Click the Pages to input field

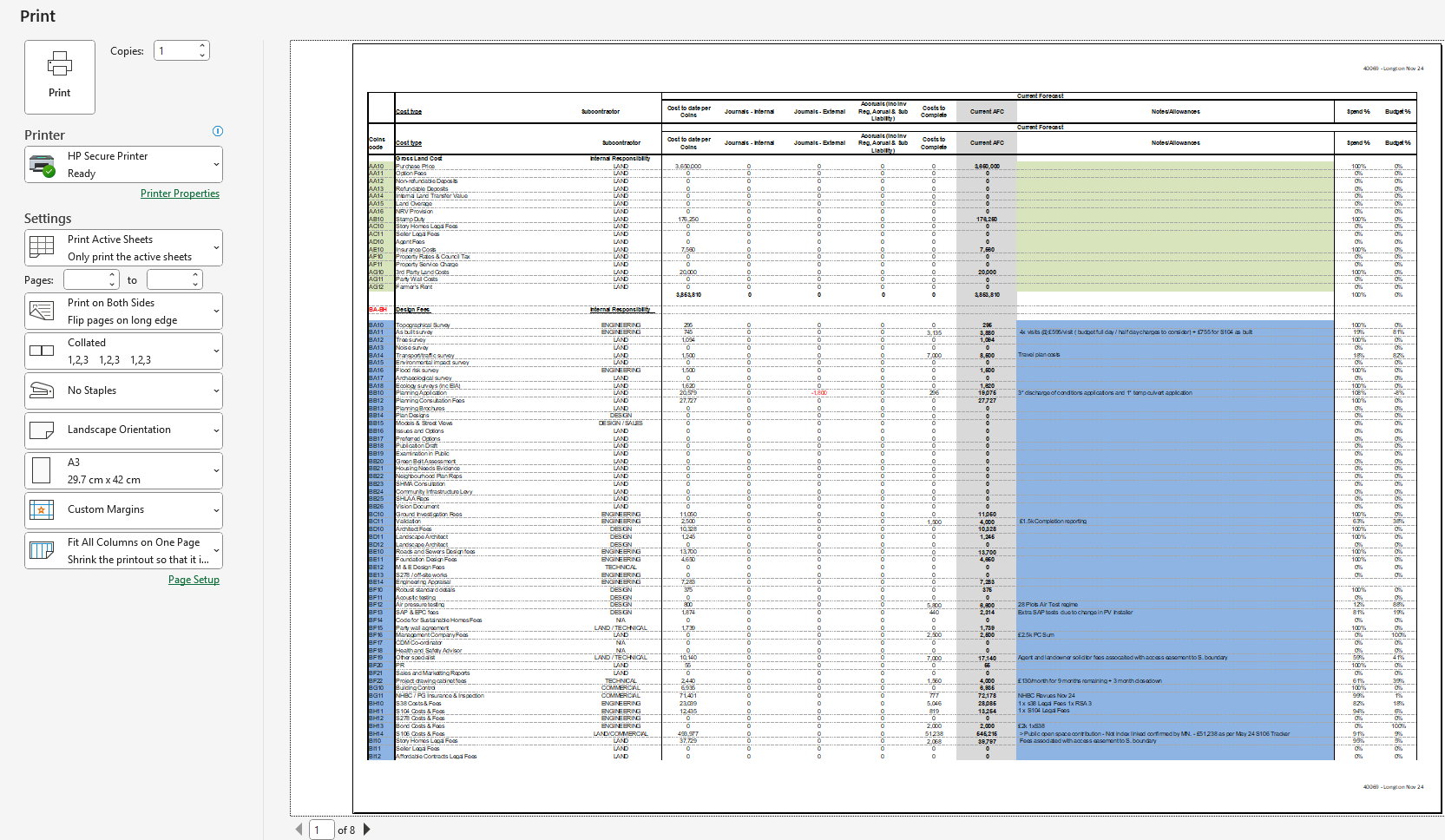click(170, 279)
